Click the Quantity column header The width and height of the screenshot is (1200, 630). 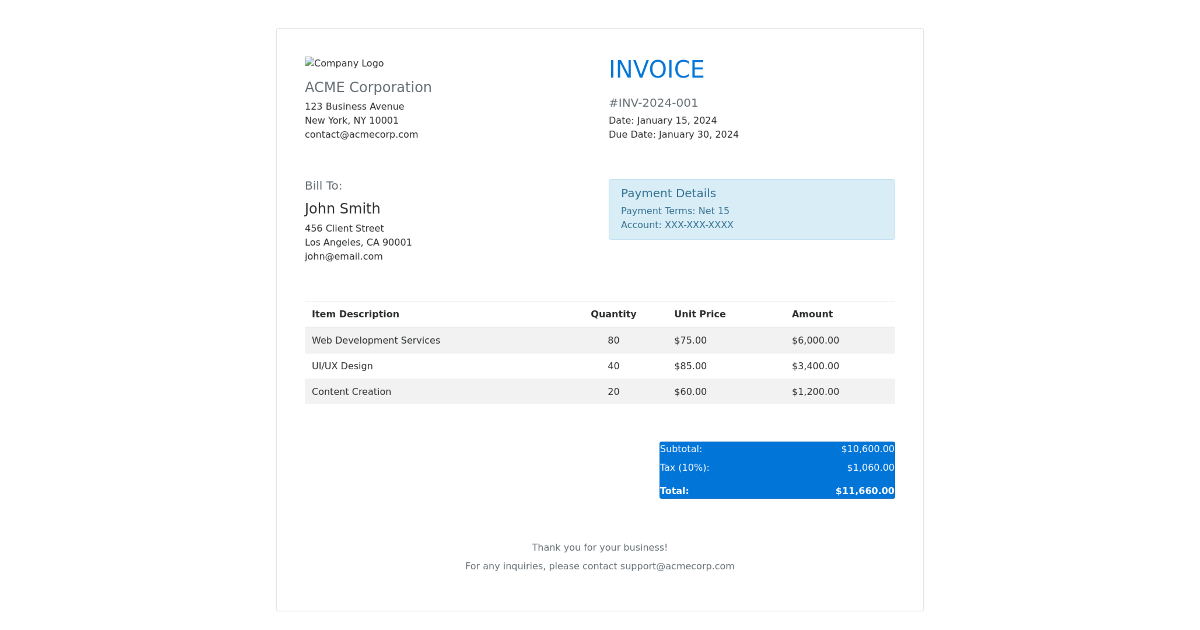[613, 313]
